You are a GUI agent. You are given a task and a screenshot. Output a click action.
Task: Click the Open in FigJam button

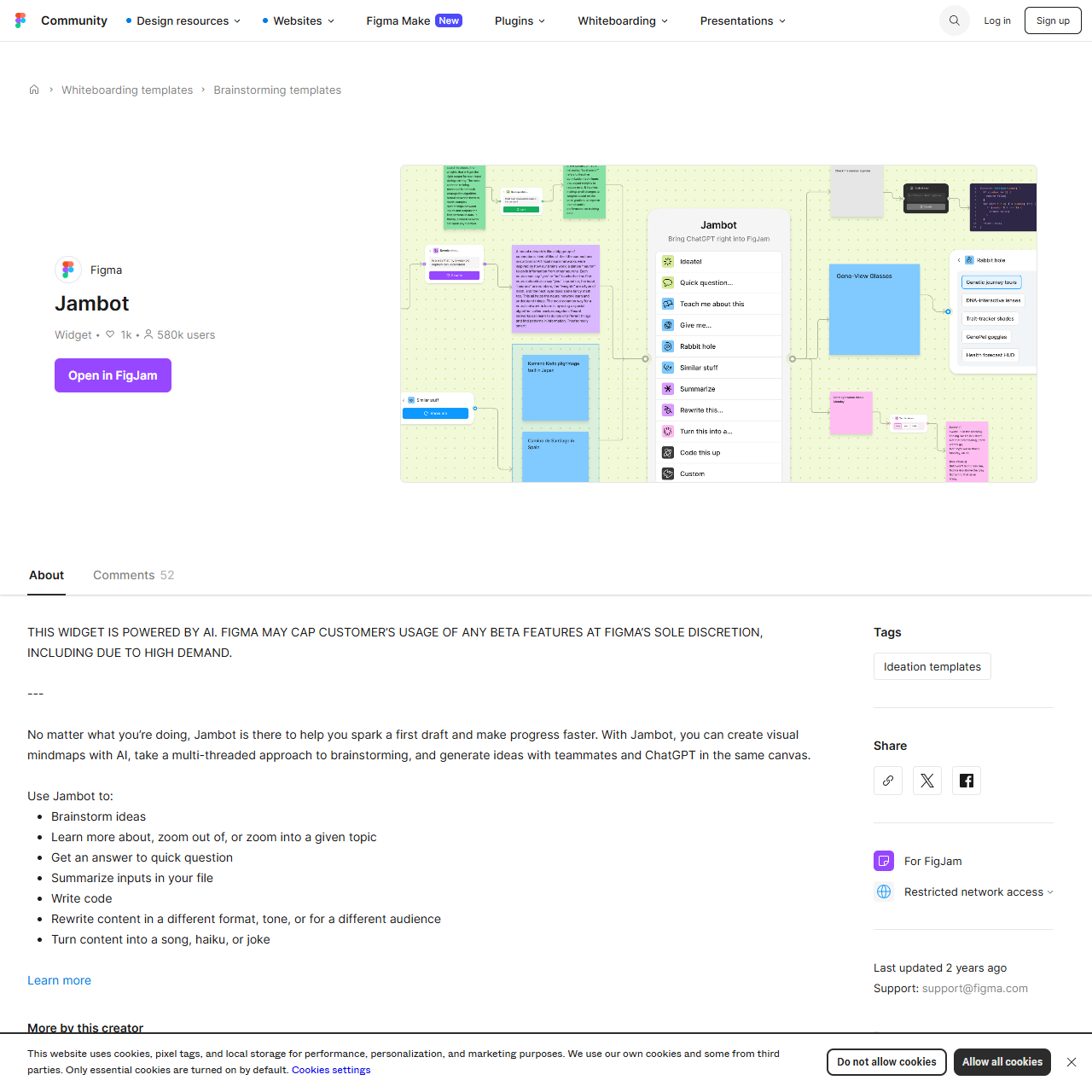tap(113, 375)
